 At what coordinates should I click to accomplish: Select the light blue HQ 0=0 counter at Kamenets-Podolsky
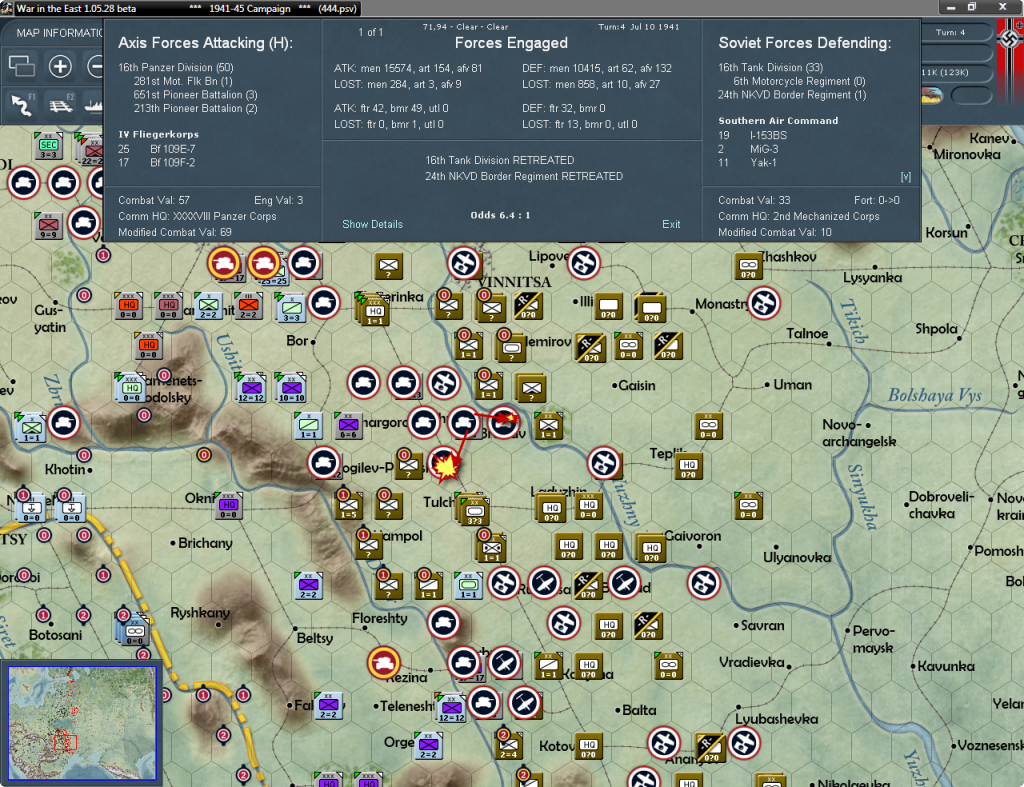tap(131, 388)
